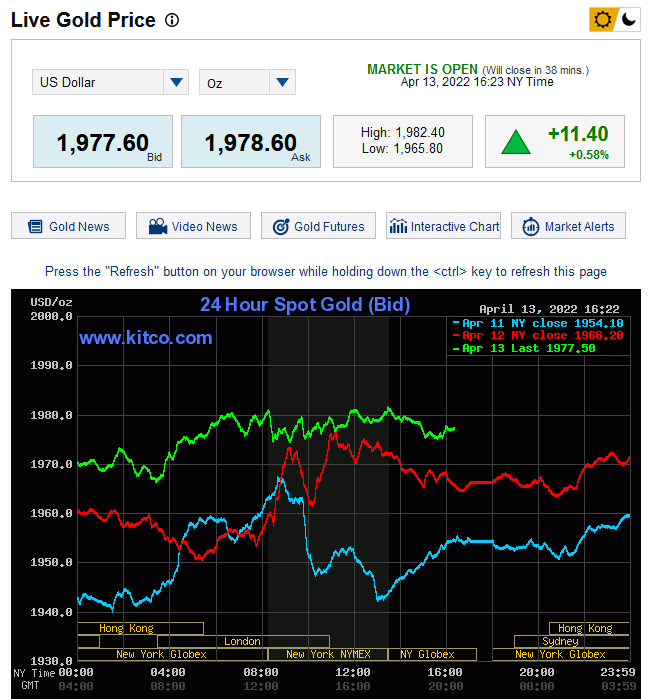Click the 1,978.60 Ask price box
The height and width of the screenshot is (699, 650).
click(x=251, y=142)
